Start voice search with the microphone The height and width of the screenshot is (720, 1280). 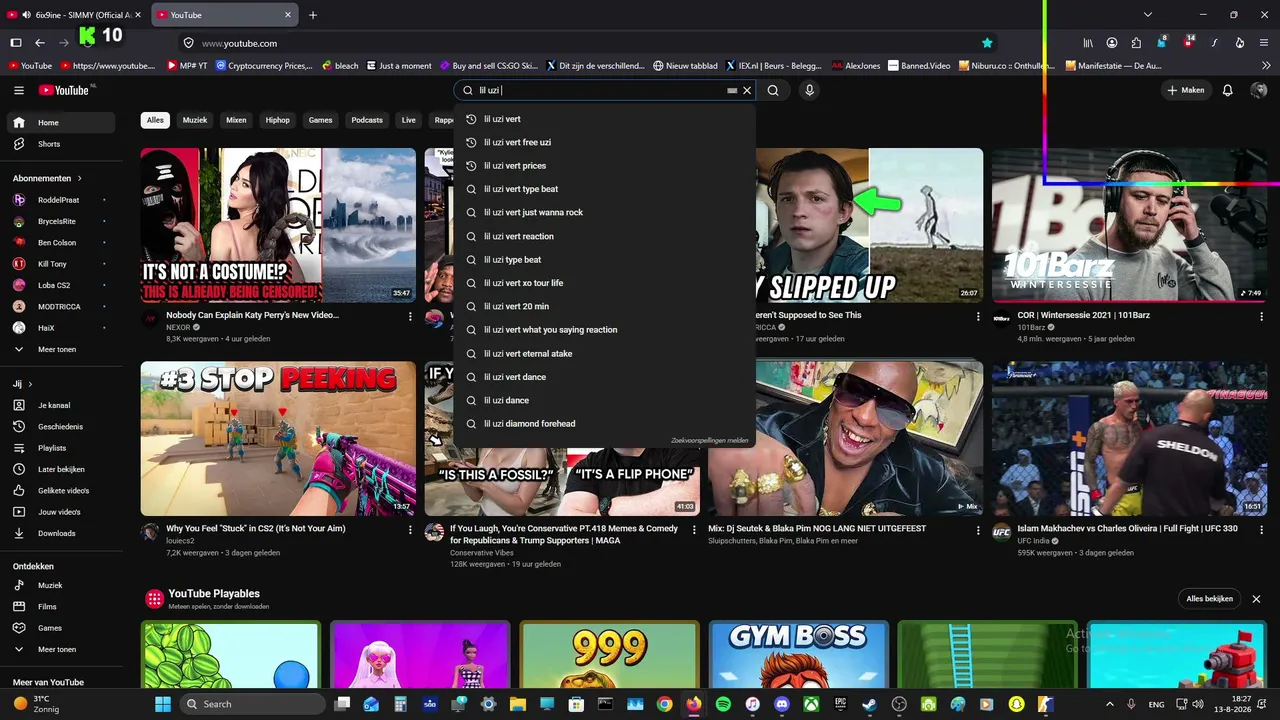(x=810, y=90)
